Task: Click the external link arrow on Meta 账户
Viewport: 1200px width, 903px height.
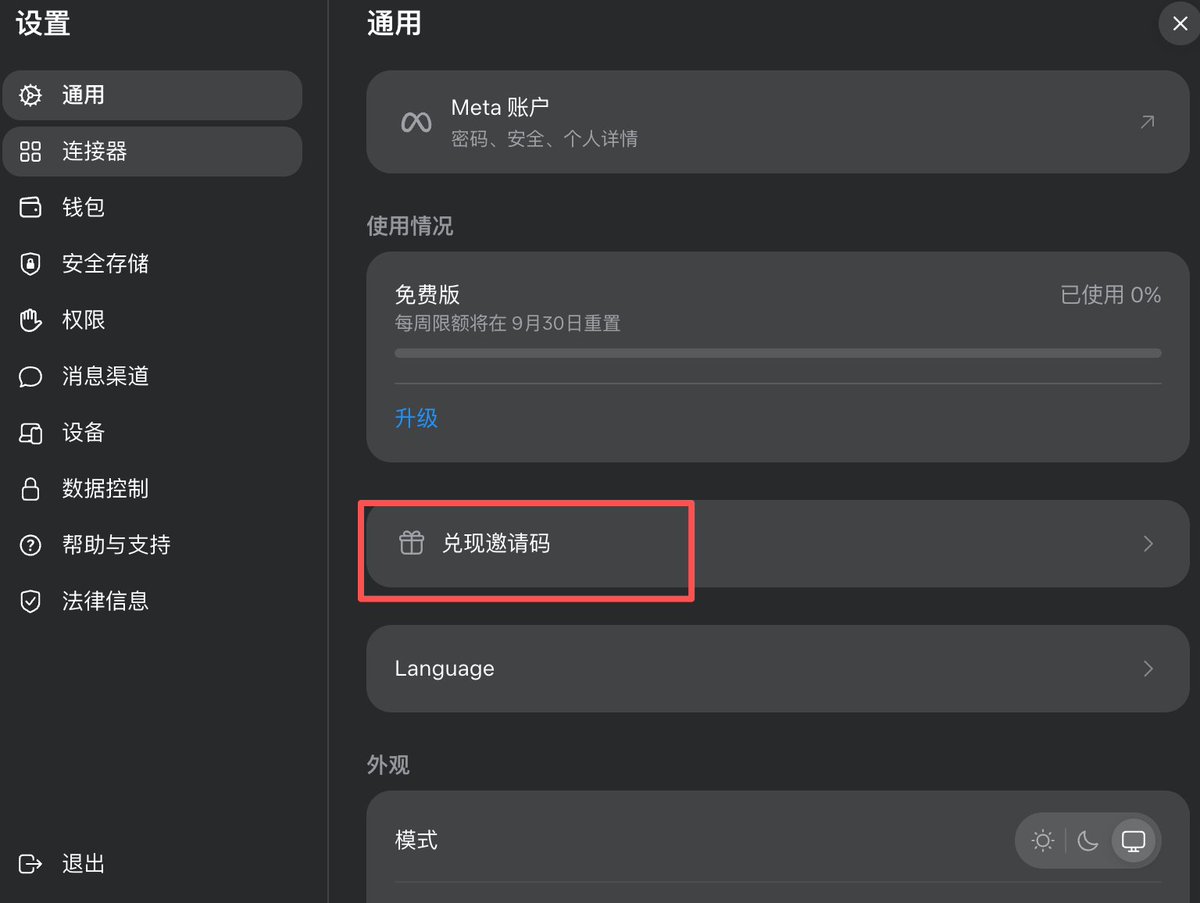Action: click(x=1147, y=122)
